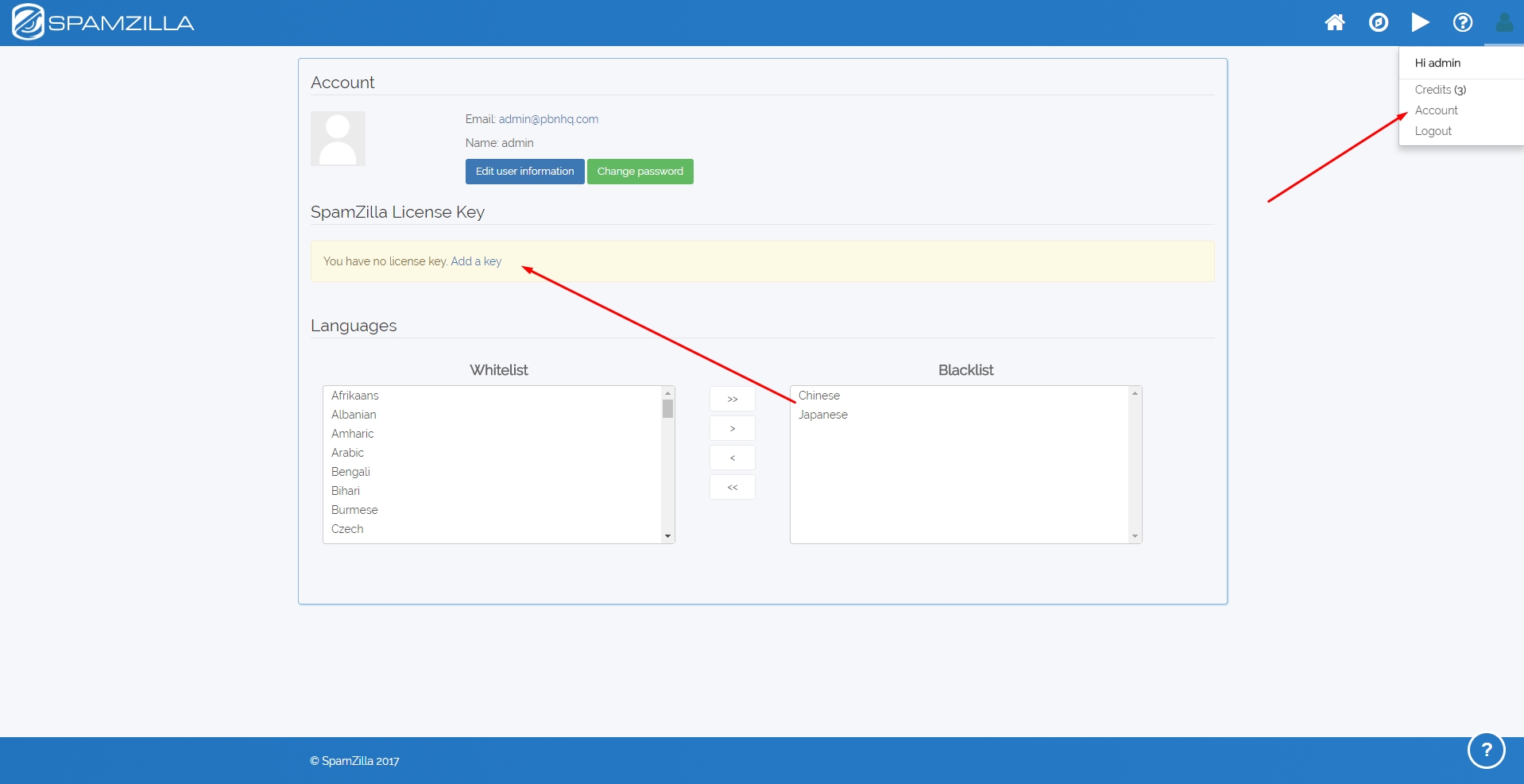Select Credits (3) in the user menu
1524x784 pixels.
click(1441, 90)
